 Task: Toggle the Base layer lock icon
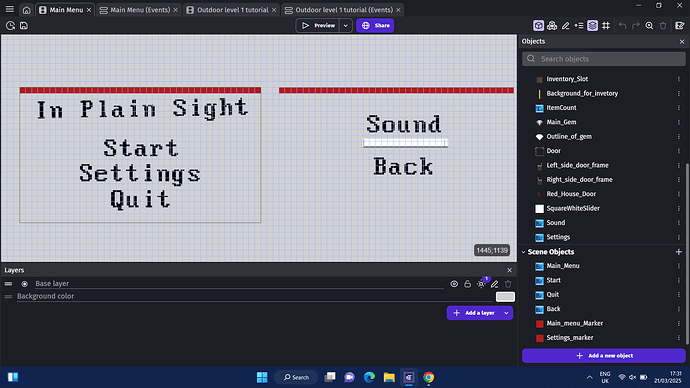[467, 284]
